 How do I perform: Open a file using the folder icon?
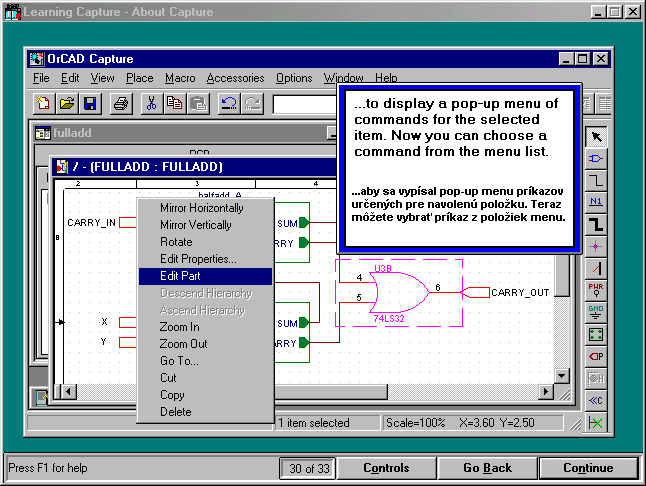[x=67, y=103]
